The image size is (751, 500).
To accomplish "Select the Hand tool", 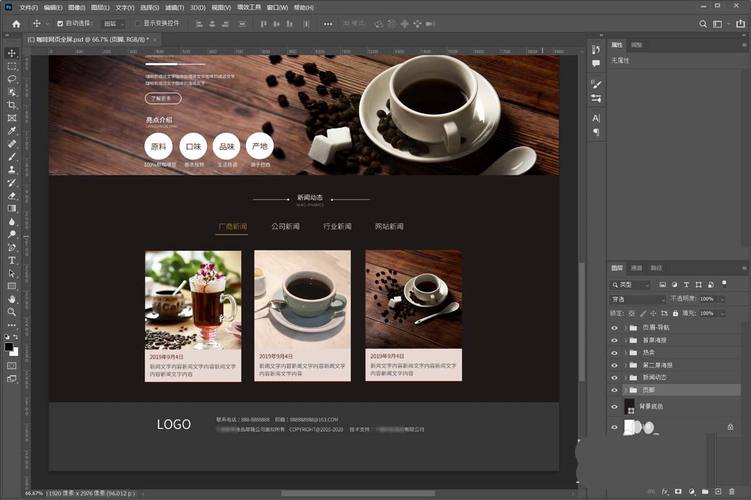I will tap(12, 298).
